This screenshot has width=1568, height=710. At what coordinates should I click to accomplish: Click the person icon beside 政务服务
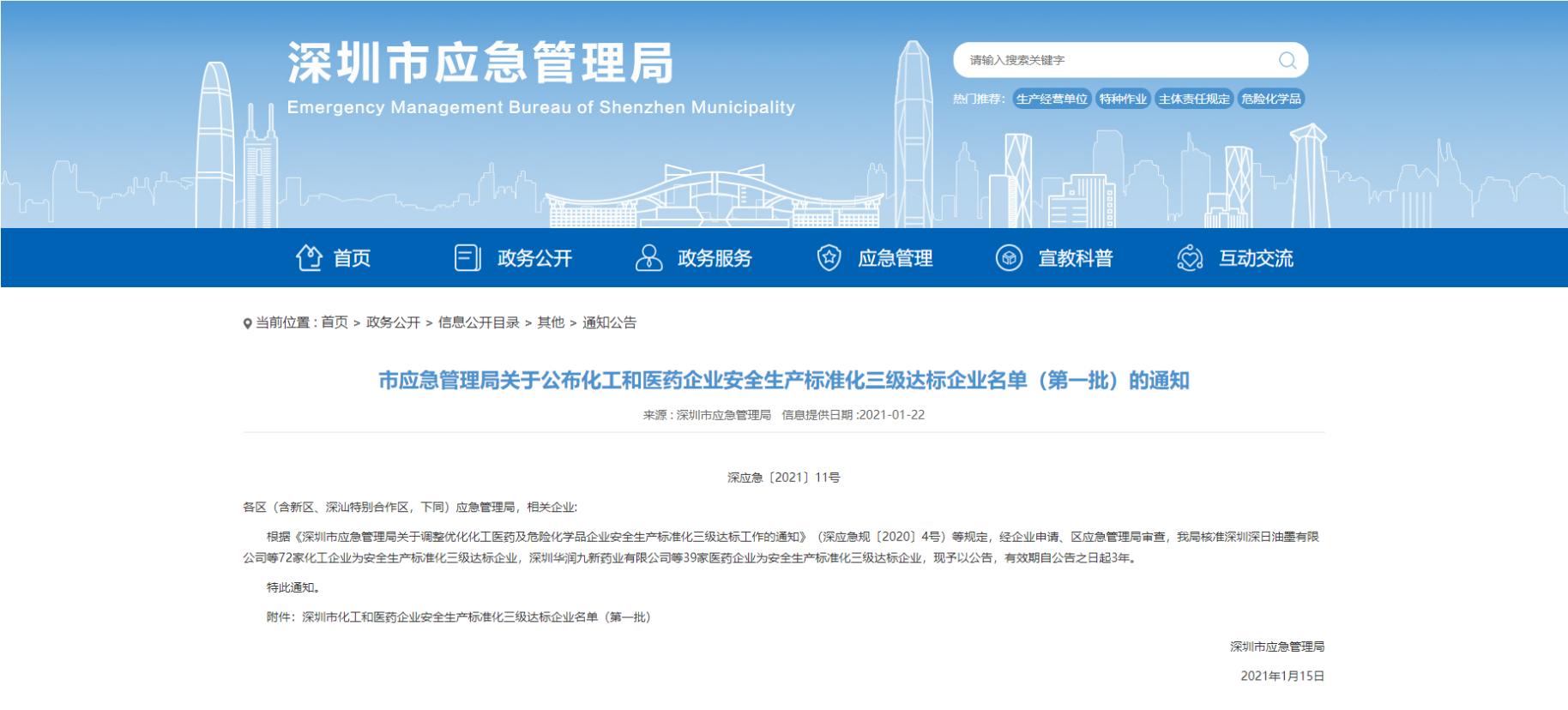tap(648, 257)
